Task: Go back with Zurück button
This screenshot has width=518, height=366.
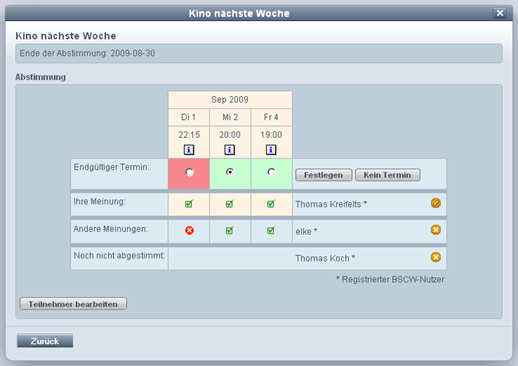Action: tap(45, 341)
